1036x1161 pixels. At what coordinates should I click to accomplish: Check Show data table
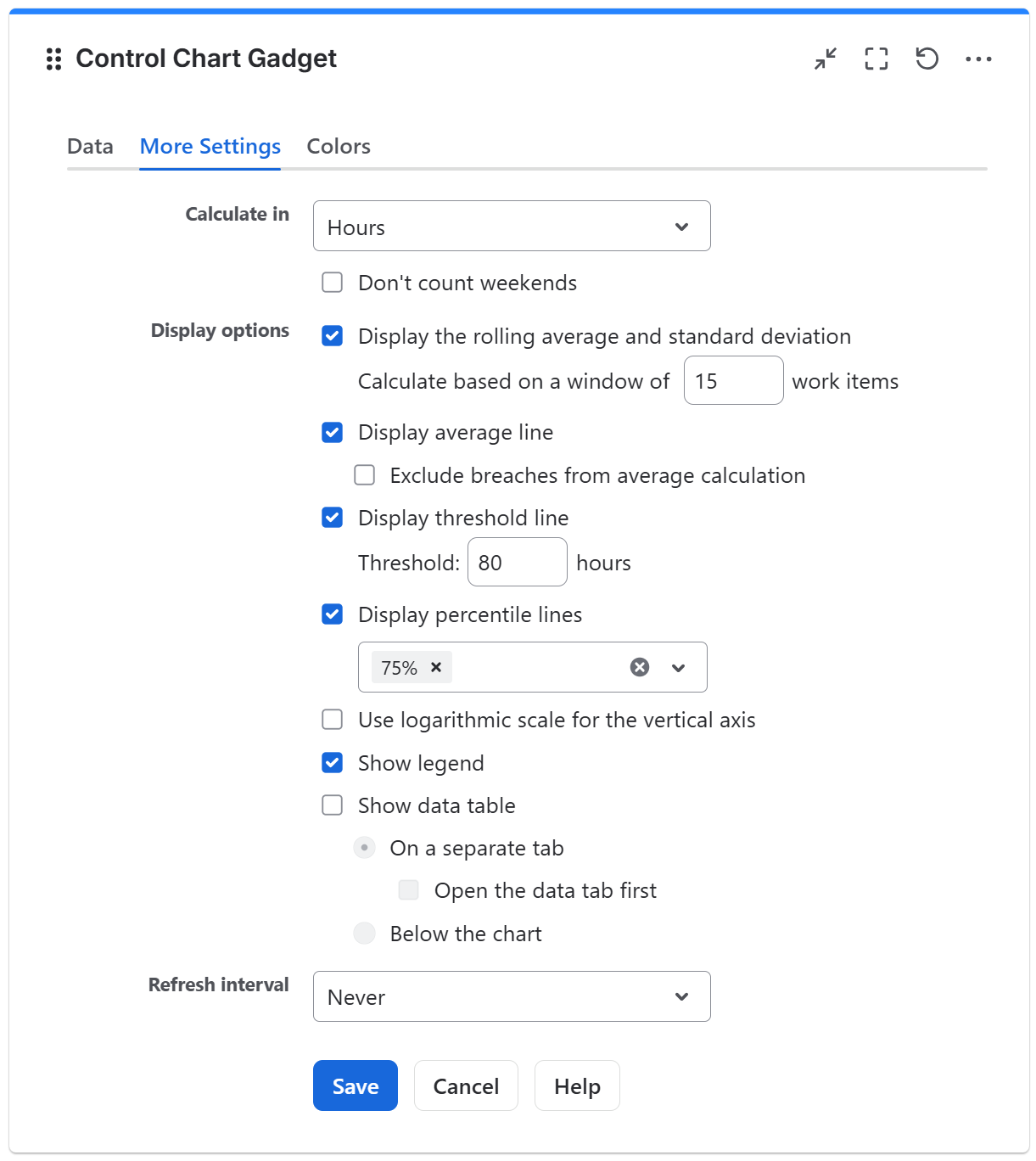tap(333, 805)
